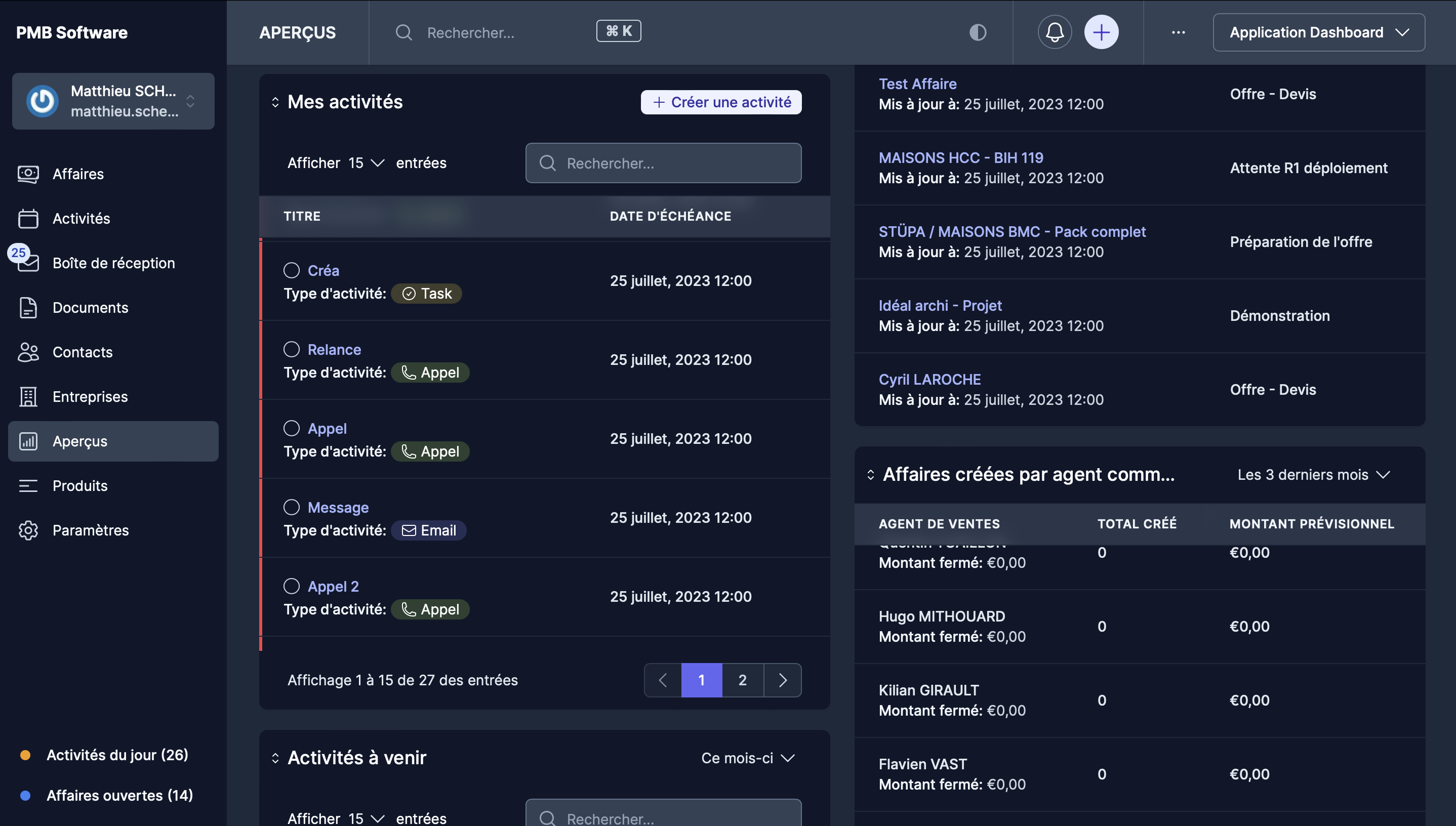Open the Idéal archi - Projet link
Viewport: 1456px width, 826px height.
[x=940, y=305]
